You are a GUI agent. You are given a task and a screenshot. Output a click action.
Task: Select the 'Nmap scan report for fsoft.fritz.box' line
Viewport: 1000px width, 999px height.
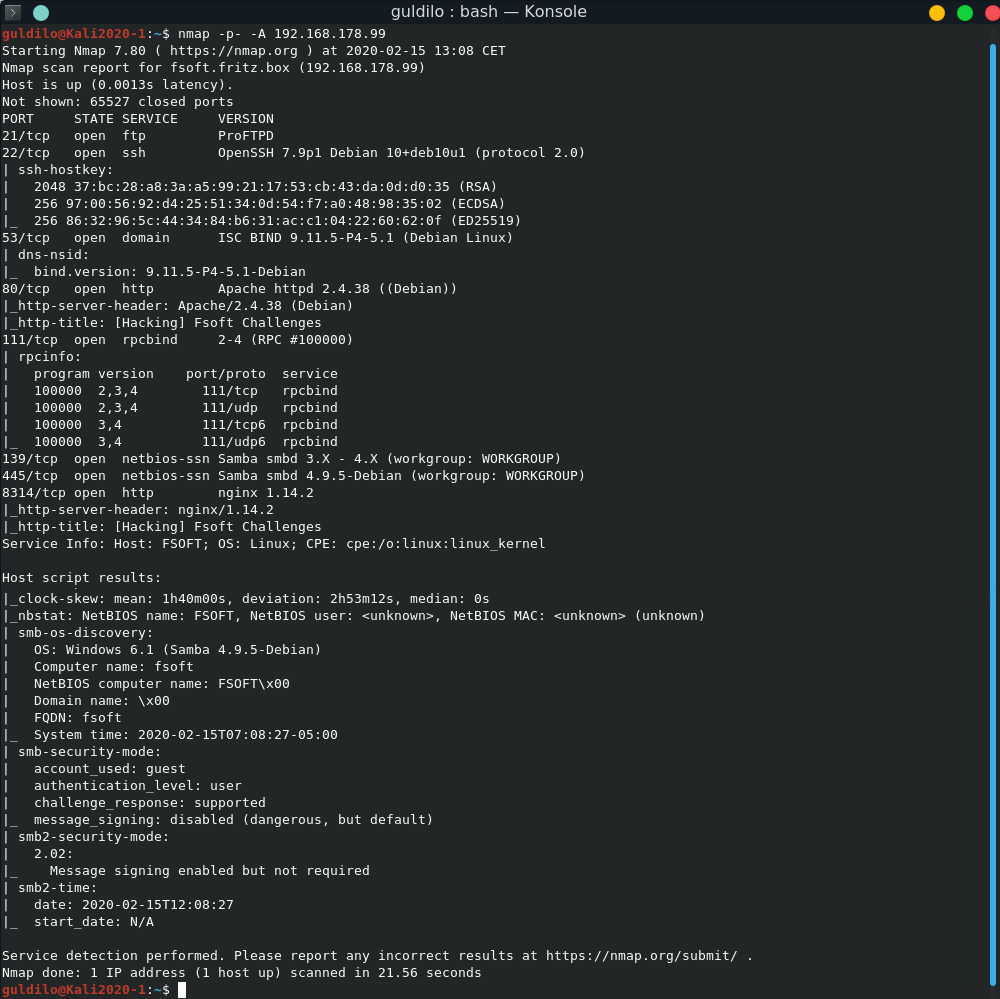click(213, 68)
